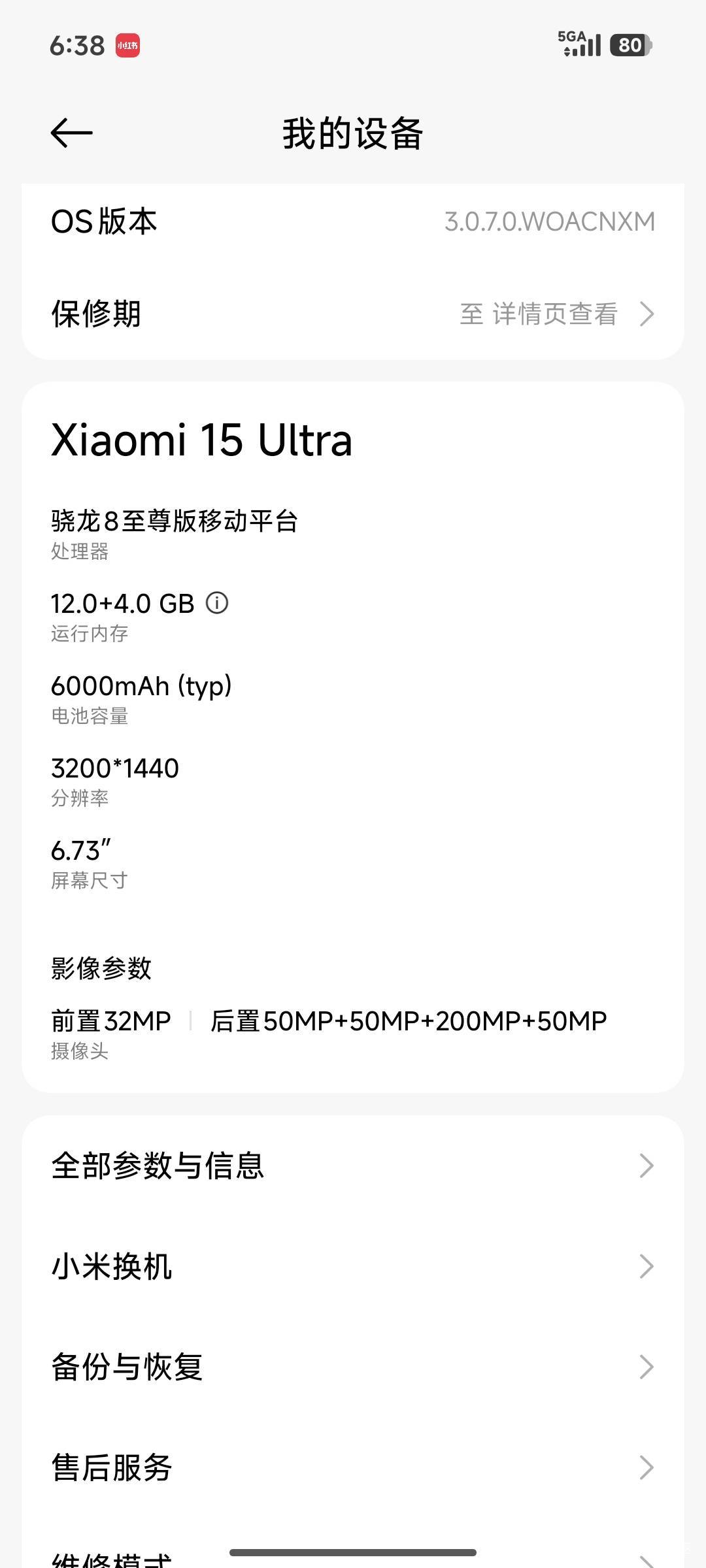The height and width of the screenshot is (1568, 706).
Task: Select the 备份与恢复 option
Action: pyautogui.click(x=127, y=1367)
